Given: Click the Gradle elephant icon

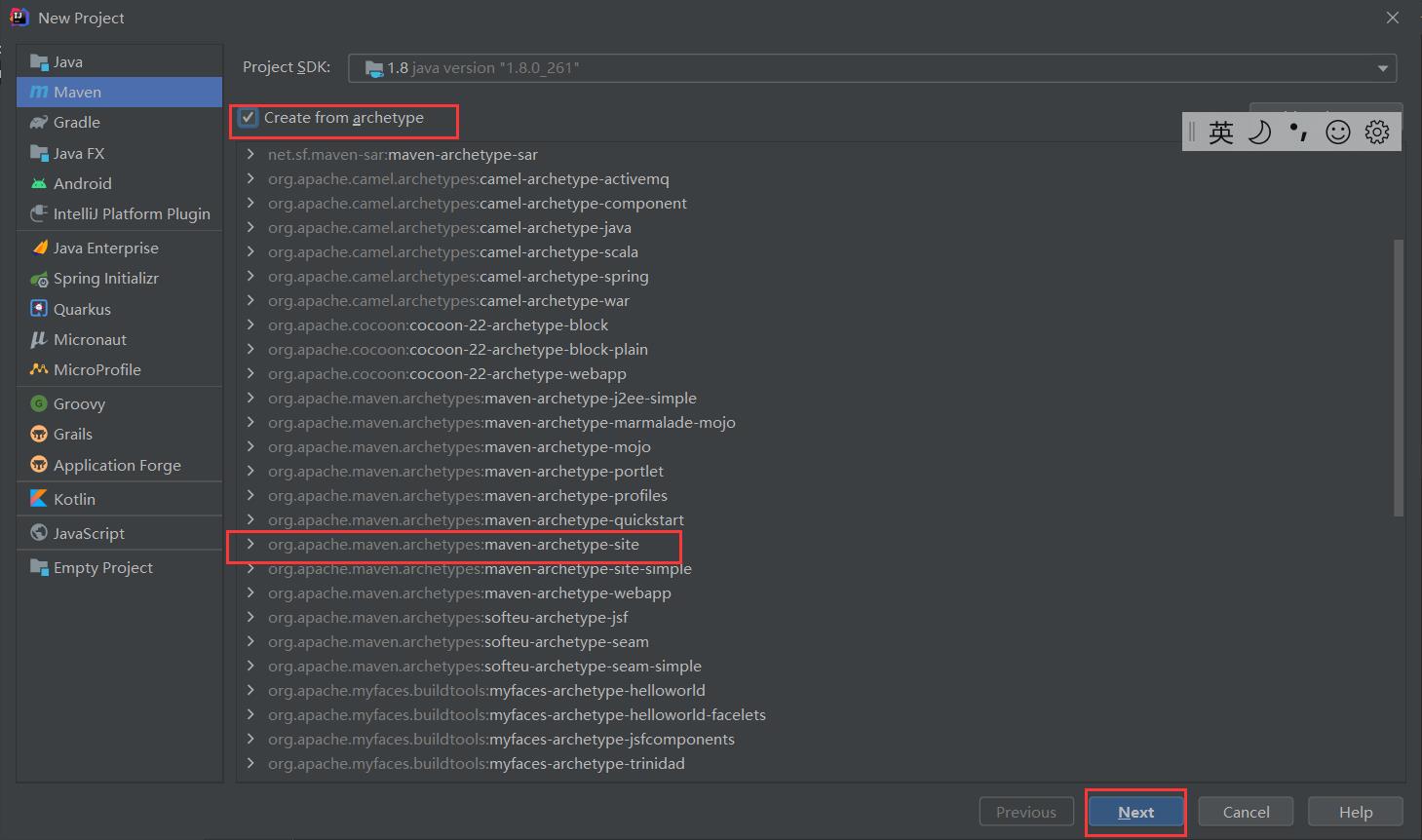Looking at the screenshot, I should pos(39,122).
